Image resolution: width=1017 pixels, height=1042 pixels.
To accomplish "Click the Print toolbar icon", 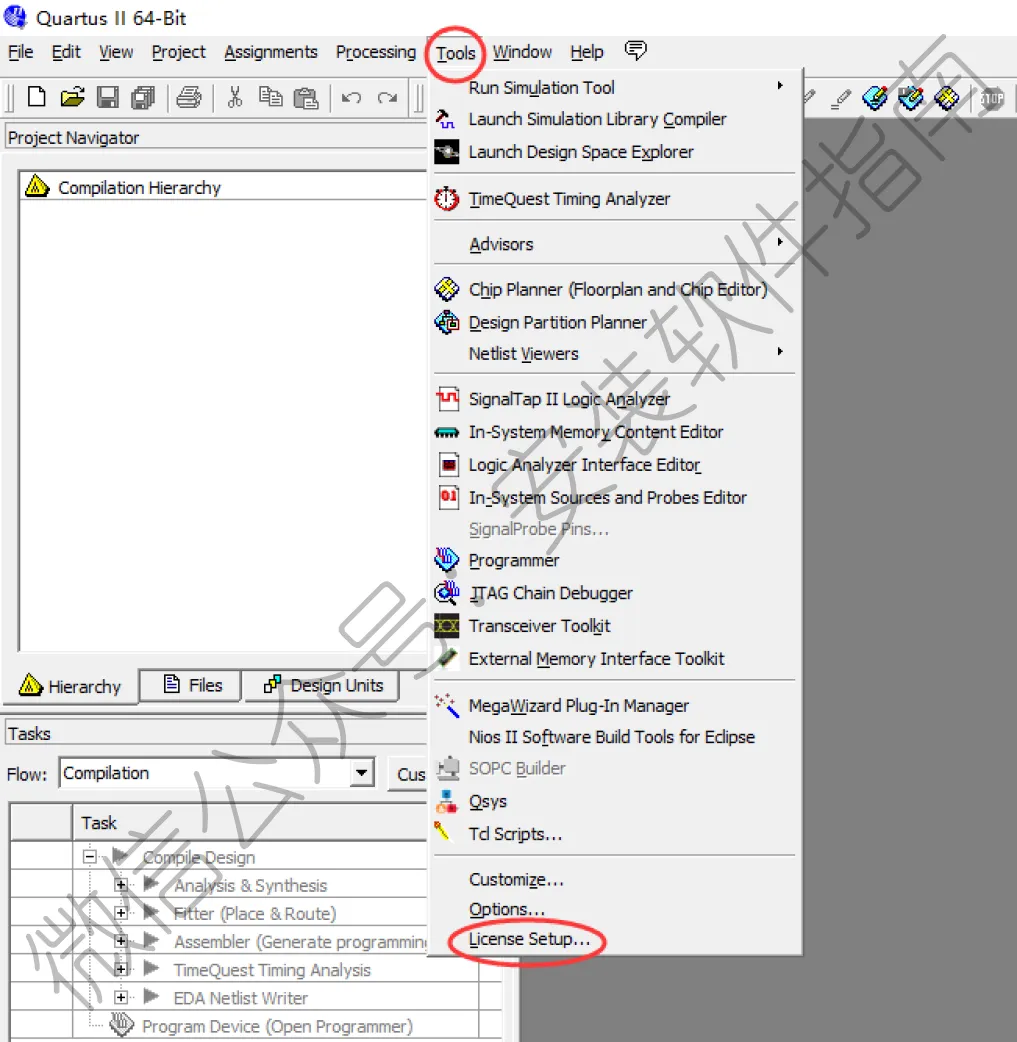I will pyautogui.click(x=189, y=98).
